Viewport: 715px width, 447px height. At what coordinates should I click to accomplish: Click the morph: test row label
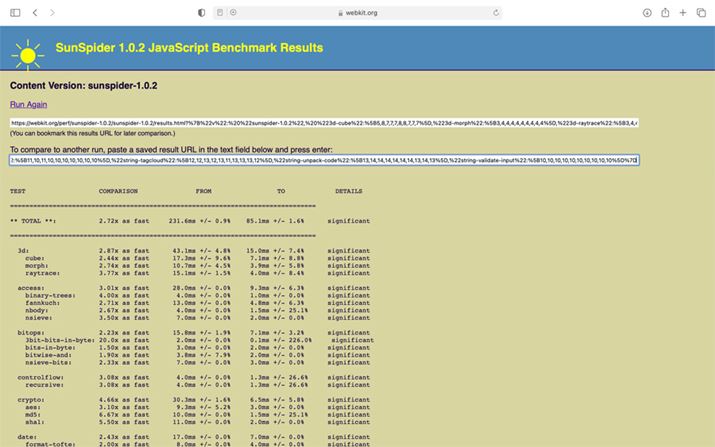[x=36, y=265]
